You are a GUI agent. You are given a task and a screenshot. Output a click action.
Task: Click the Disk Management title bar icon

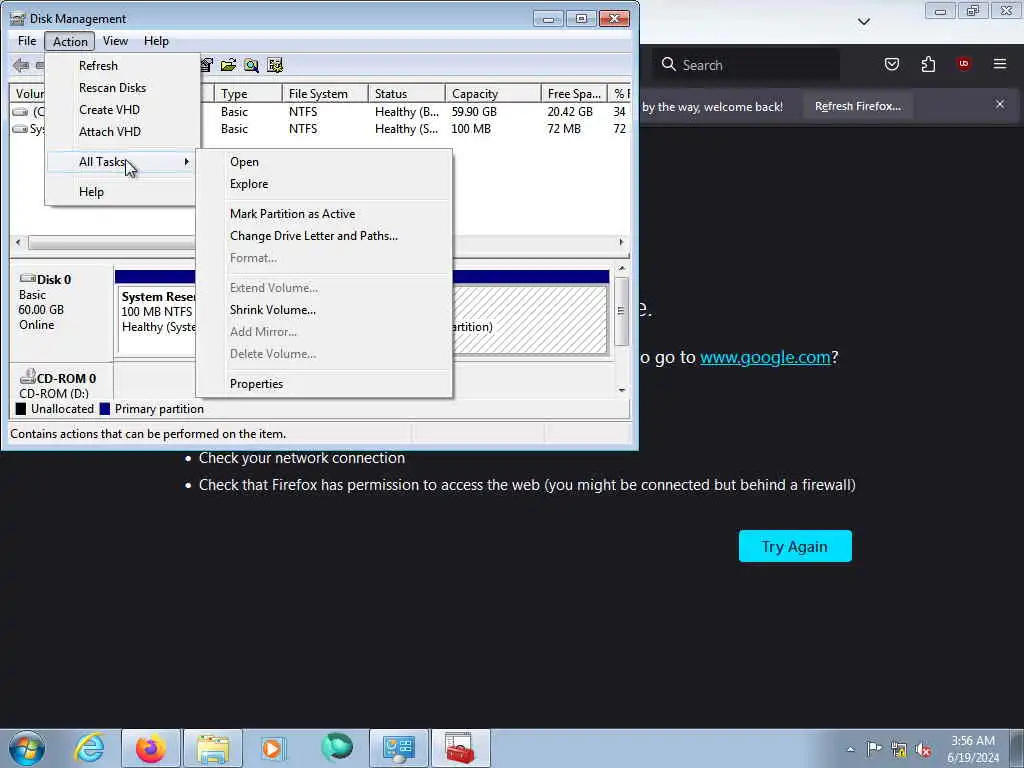tap(18, 18)
